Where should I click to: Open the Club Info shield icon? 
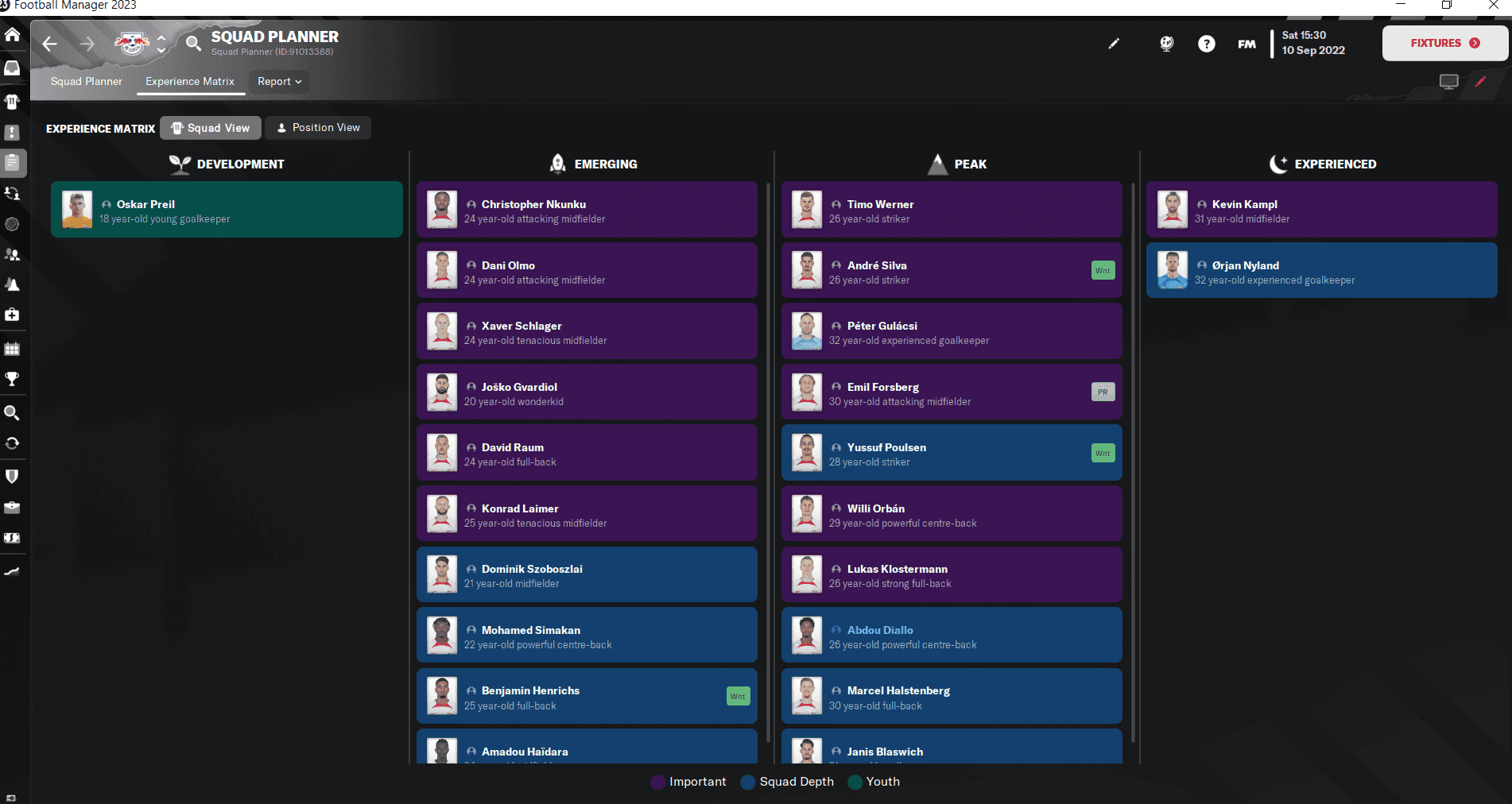13,477
